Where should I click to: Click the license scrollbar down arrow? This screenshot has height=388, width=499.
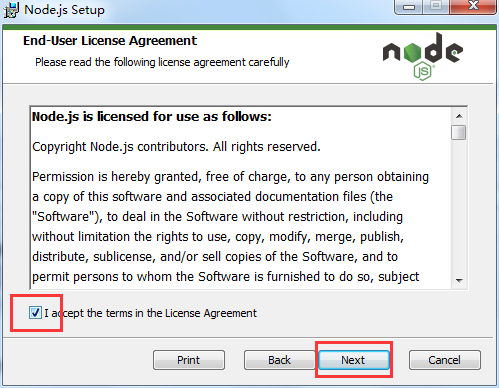459,280
